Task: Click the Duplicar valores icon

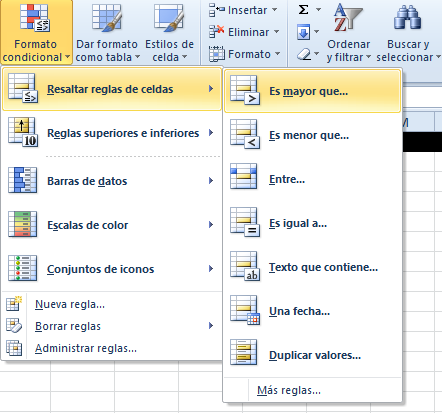Action: (x=244, y=352)
